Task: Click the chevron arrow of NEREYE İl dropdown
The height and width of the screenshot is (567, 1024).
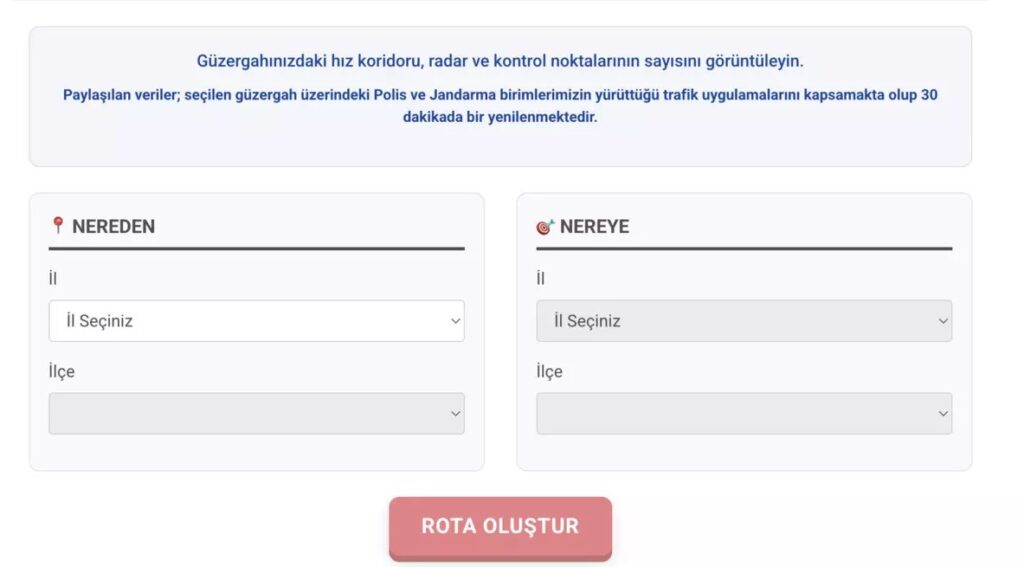Action: pos(942,322)
